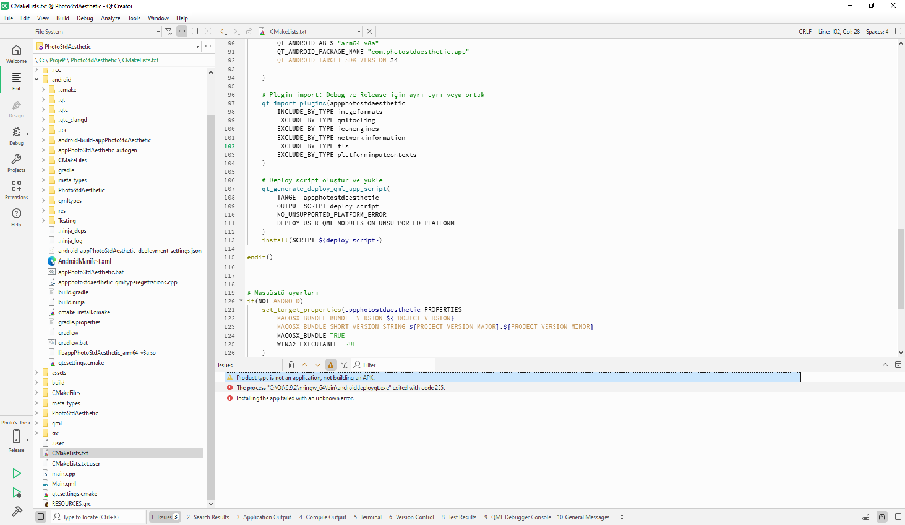Switch to the Terminal tab
This screenshot has width=905, height=525.
(x=368, y=517)
